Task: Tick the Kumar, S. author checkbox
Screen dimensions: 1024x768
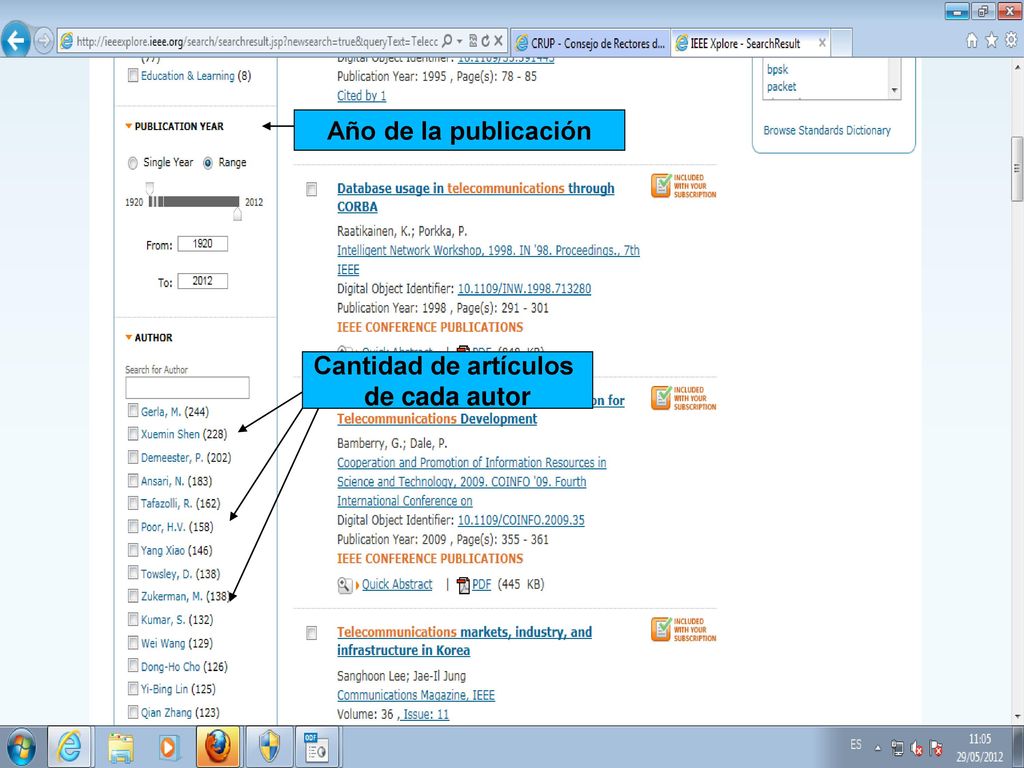Action: (133, 619)
